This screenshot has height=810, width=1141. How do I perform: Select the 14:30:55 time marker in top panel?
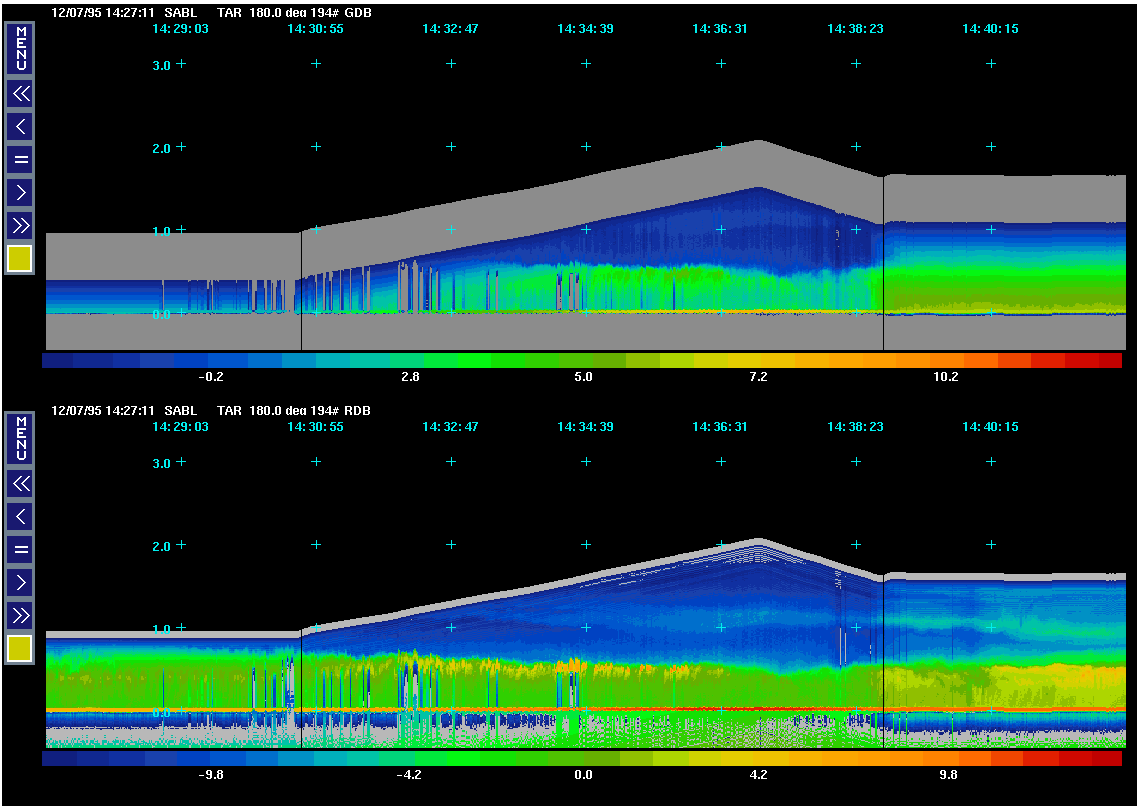click(315, 30)
